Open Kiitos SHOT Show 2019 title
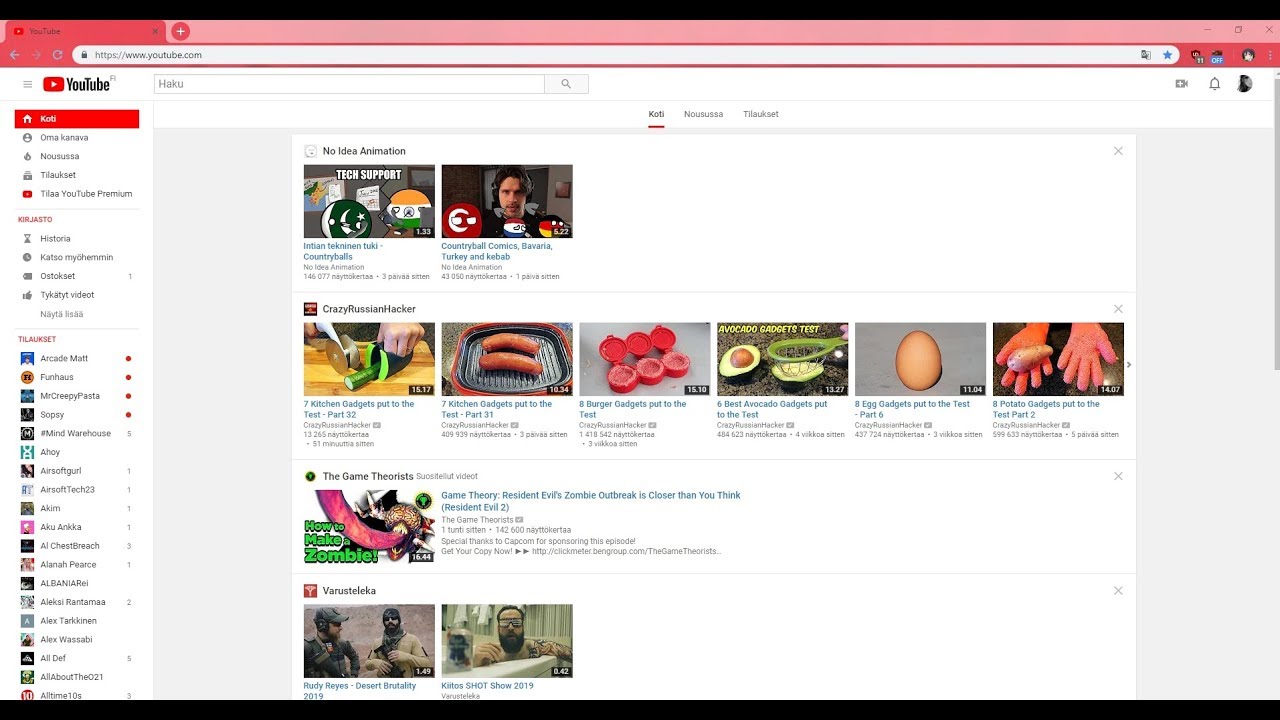 click(x=487, y=686)
